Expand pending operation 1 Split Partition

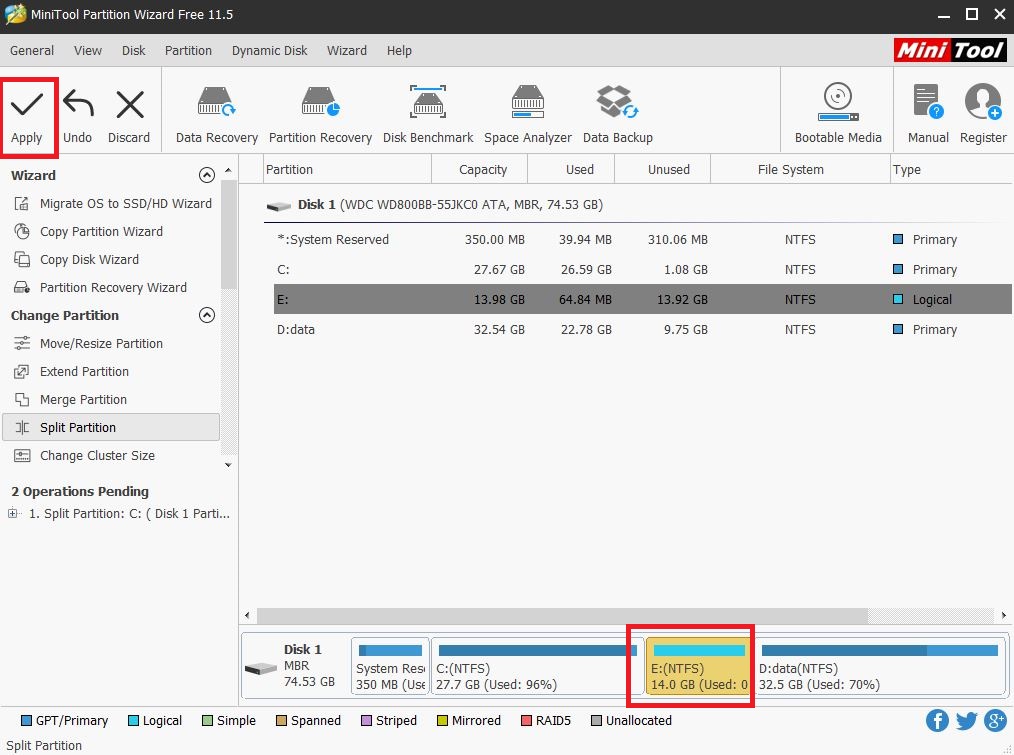(x=12, y=514)
